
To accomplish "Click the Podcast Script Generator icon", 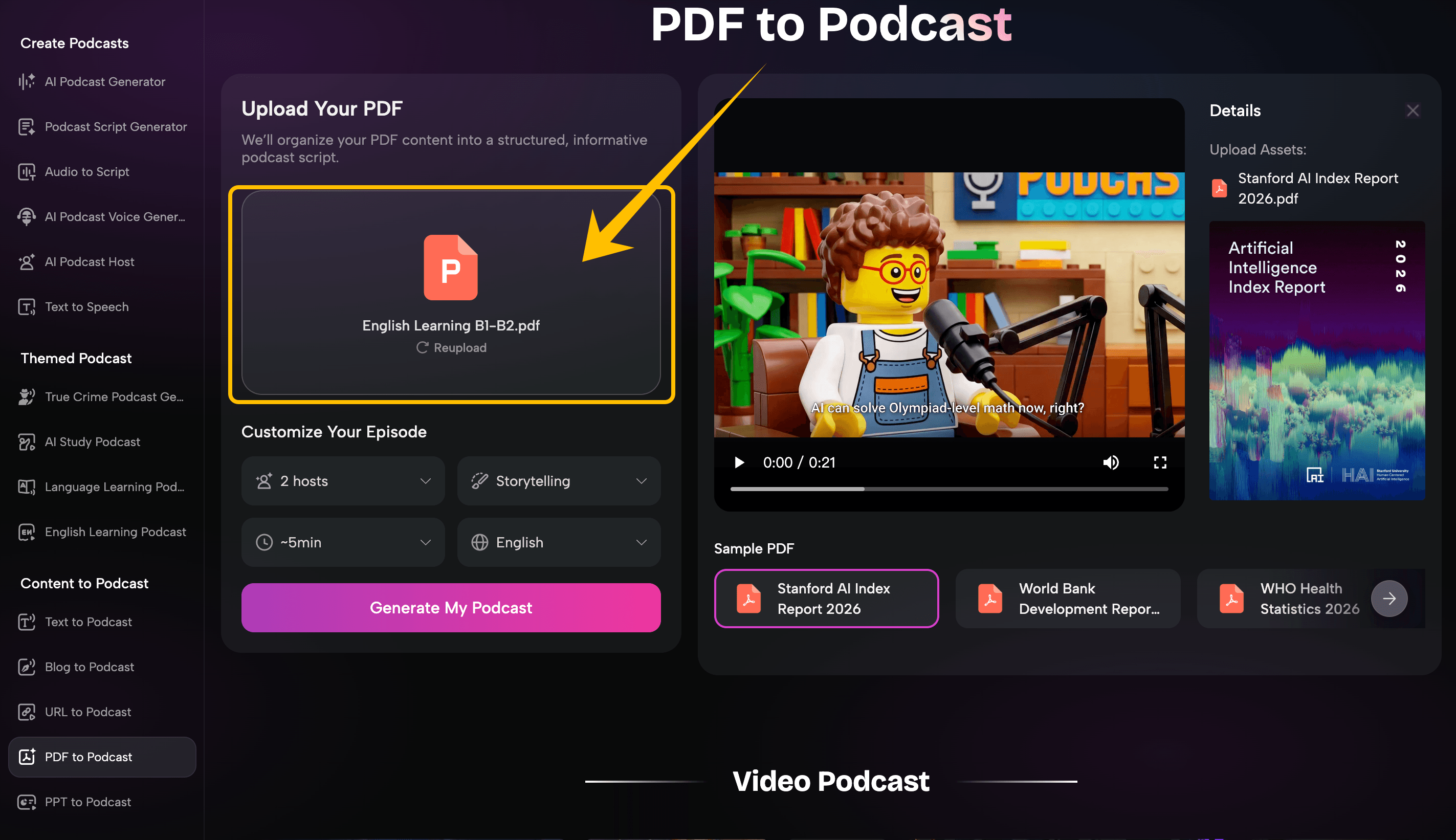I will click(x=27, y=126).
